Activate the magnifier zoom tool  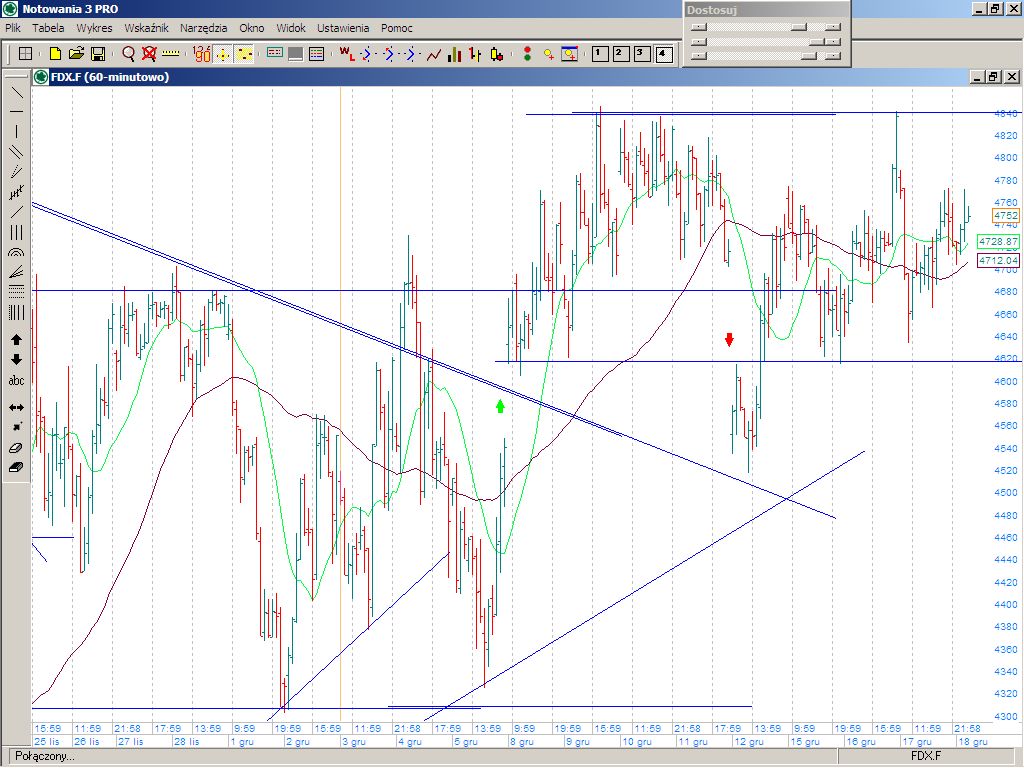129,54
